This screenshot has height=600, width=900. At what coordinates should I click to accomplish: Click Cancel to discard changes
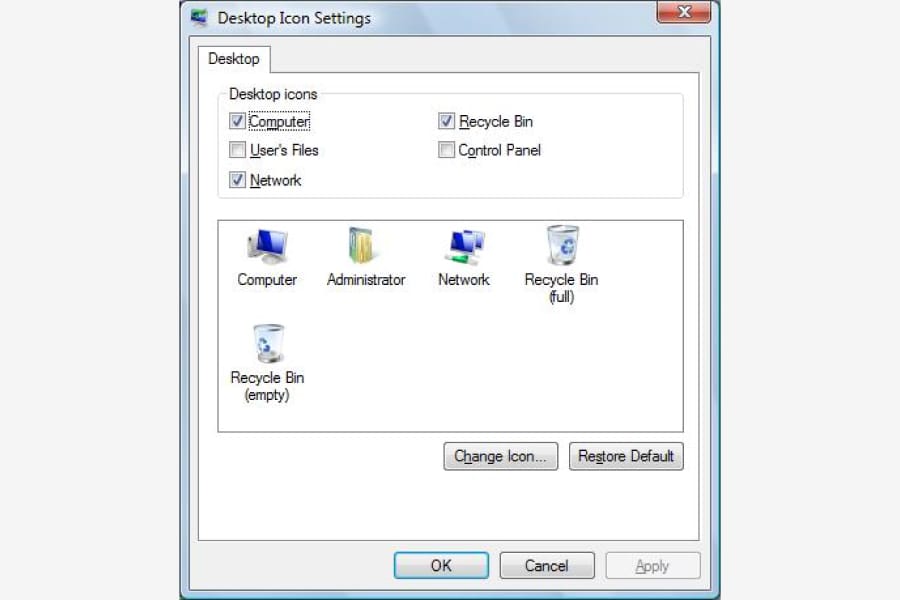tap(547, 566)
